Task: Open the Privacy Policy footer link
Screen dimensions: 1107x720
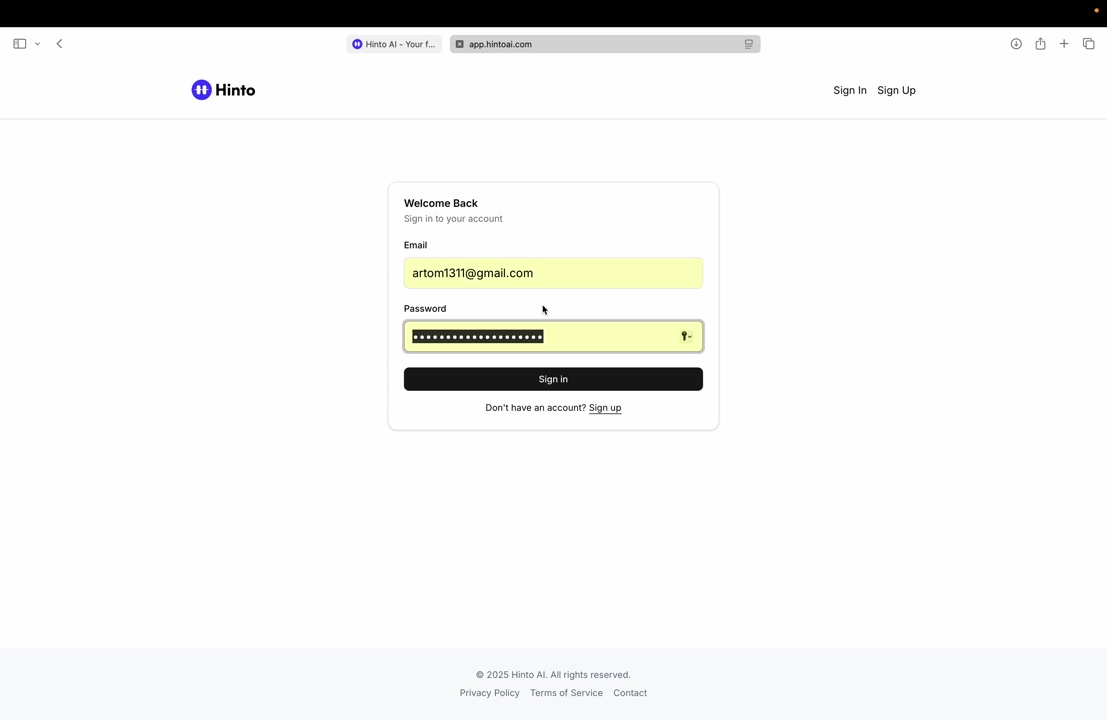Action: coord(489,693)
